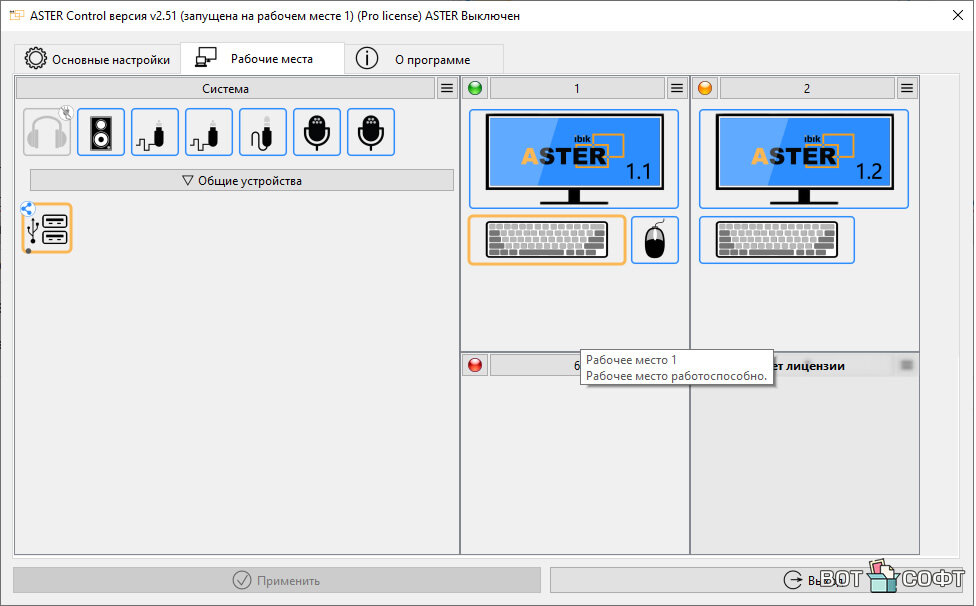
Task: Toggle the orange status indicator of workplace 2
Action: (x=705, y=89)
